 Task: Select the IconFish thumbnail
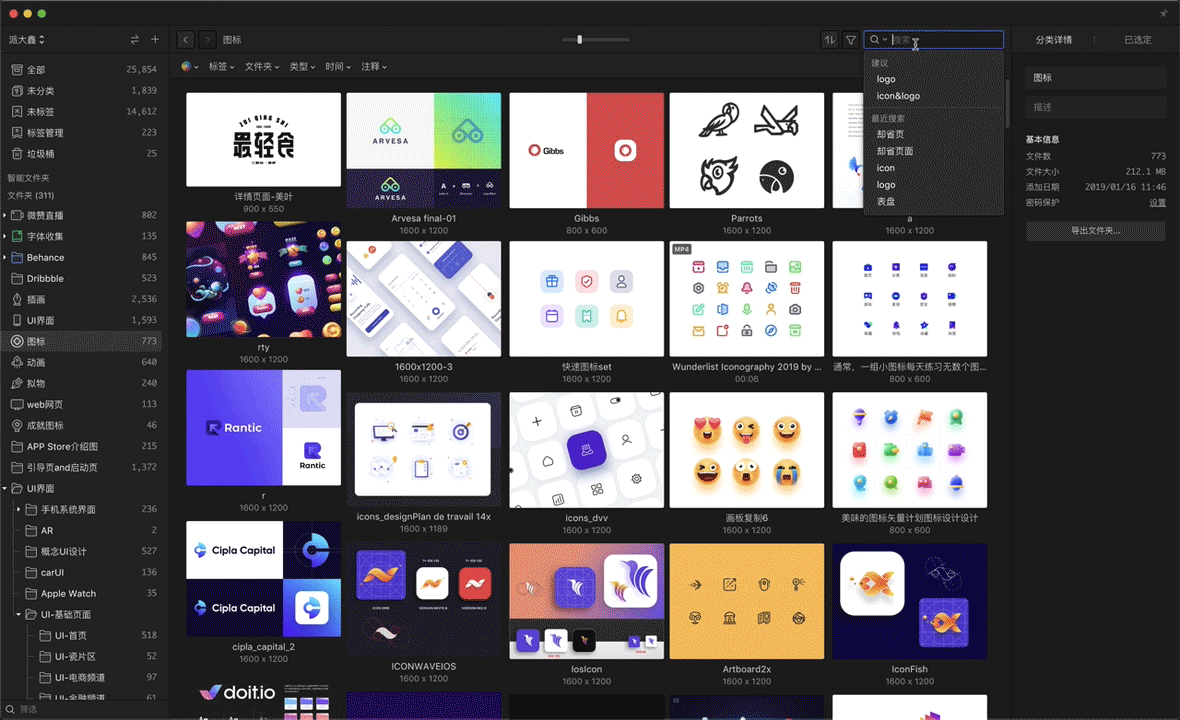click(909, 601)
